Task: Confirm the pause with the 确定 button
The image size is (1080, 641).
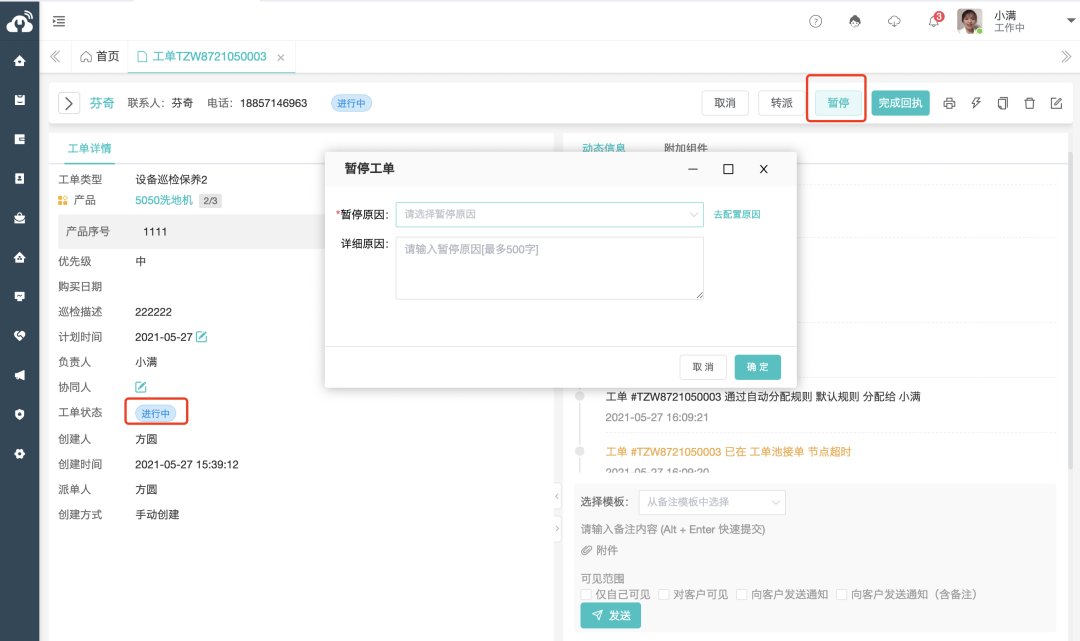Action: click(x=757, y=367)
